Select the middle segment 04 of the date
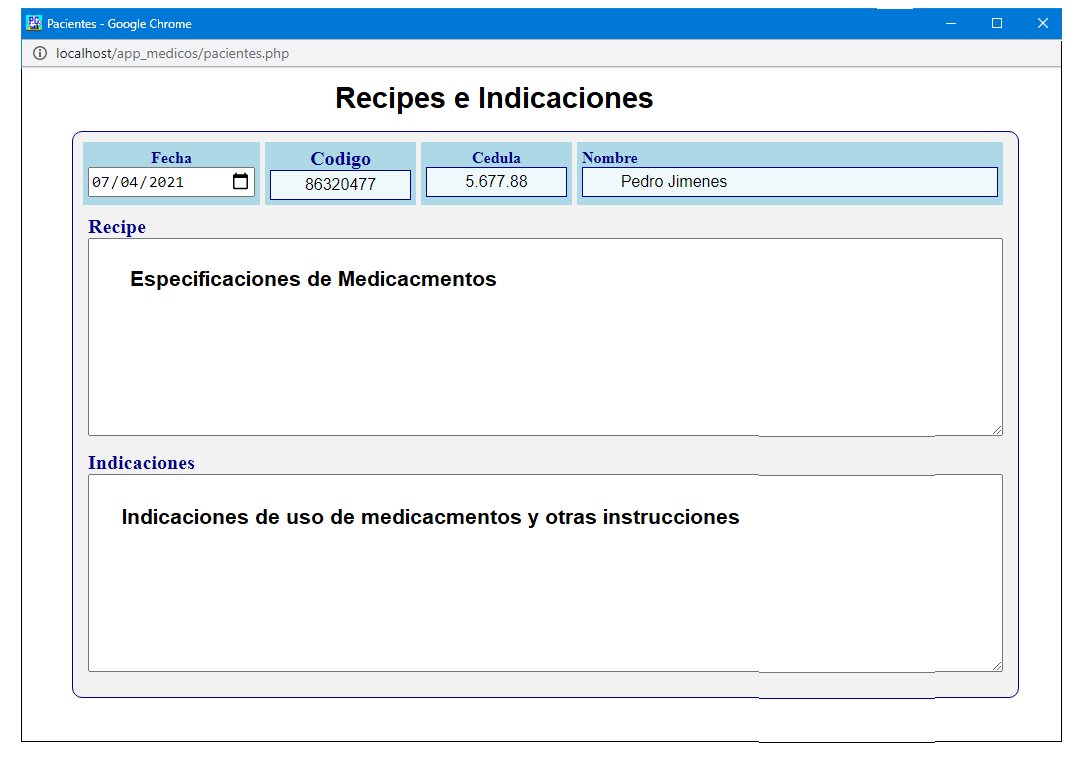1080x760 pixels. coord(128,182)
